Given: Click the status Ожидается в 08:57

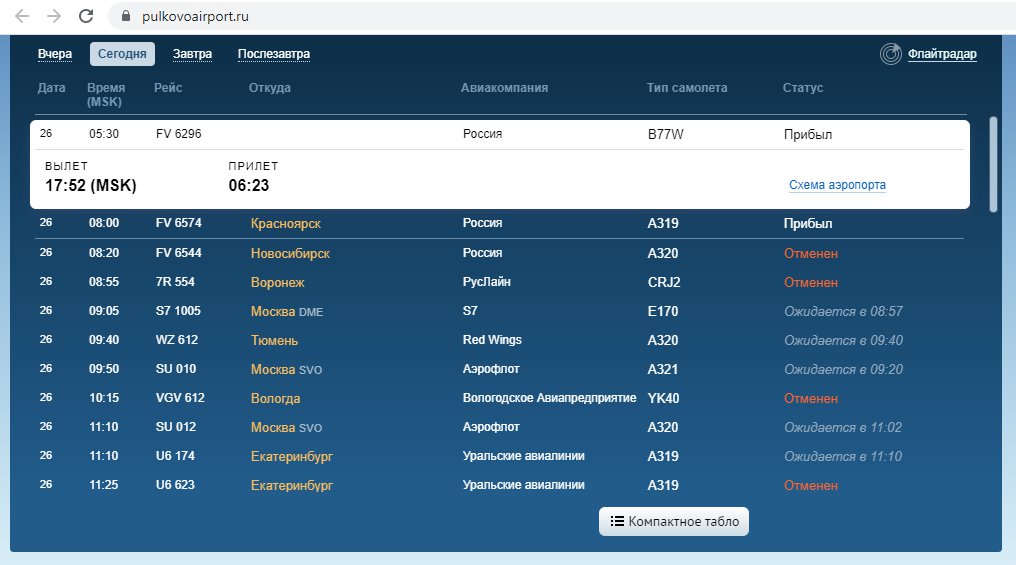Looking at the screenshot, I should click(x=843, y=312).
